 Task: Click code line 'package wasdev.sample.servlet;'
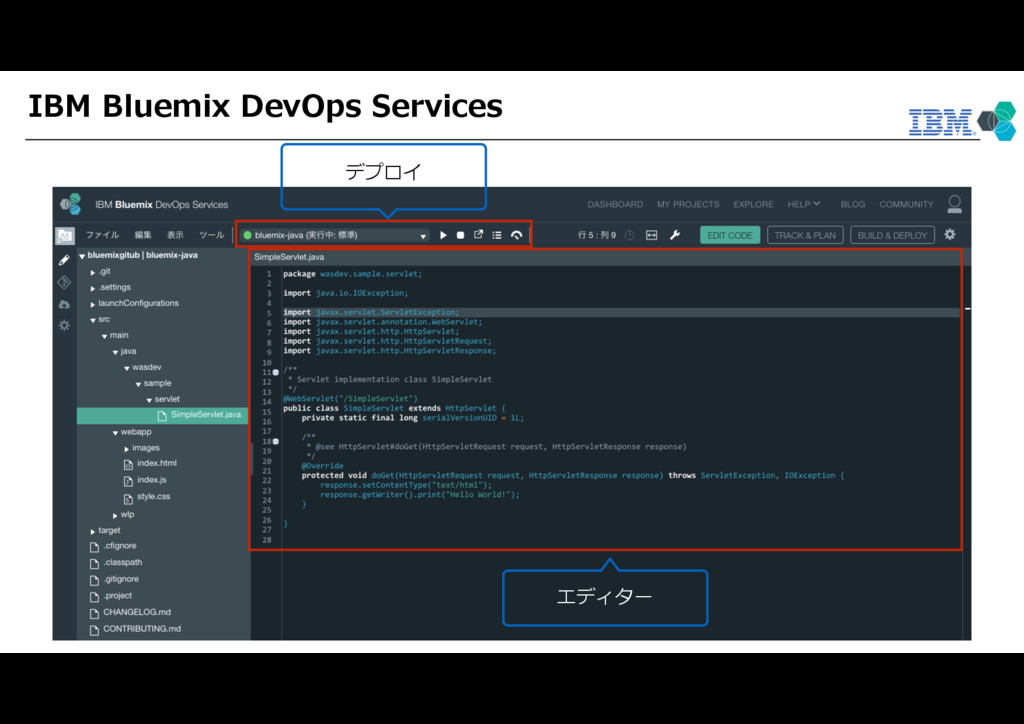pyautogui.click(x=353, y=274)
